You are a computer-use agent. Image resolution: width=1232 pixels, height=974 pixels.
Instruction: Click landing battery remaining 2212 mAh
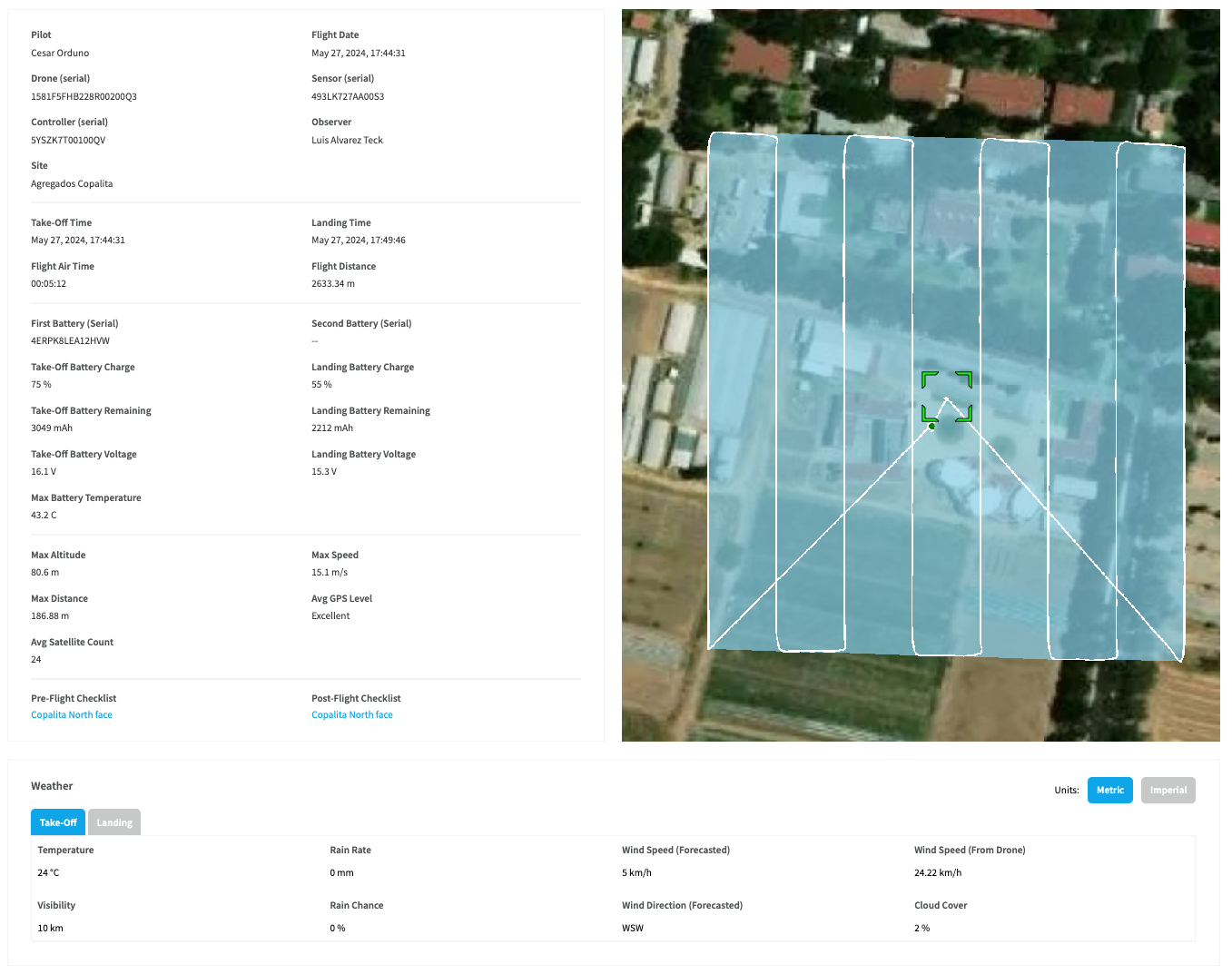pos(332,428)
